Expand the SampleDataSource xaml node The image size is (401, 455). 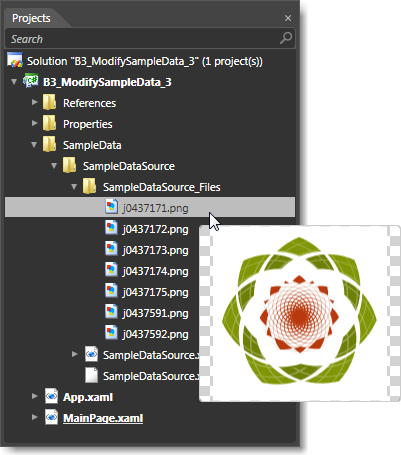(x=75, y=354)
